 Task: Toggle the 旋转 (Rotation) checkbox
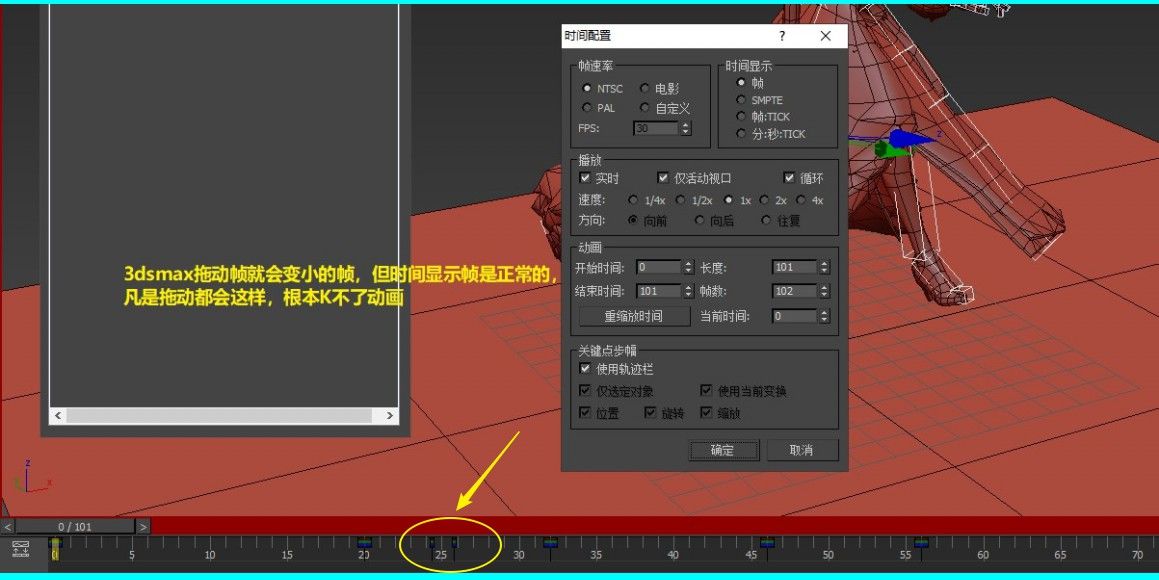pyautogui.click(x=650, y=412)
